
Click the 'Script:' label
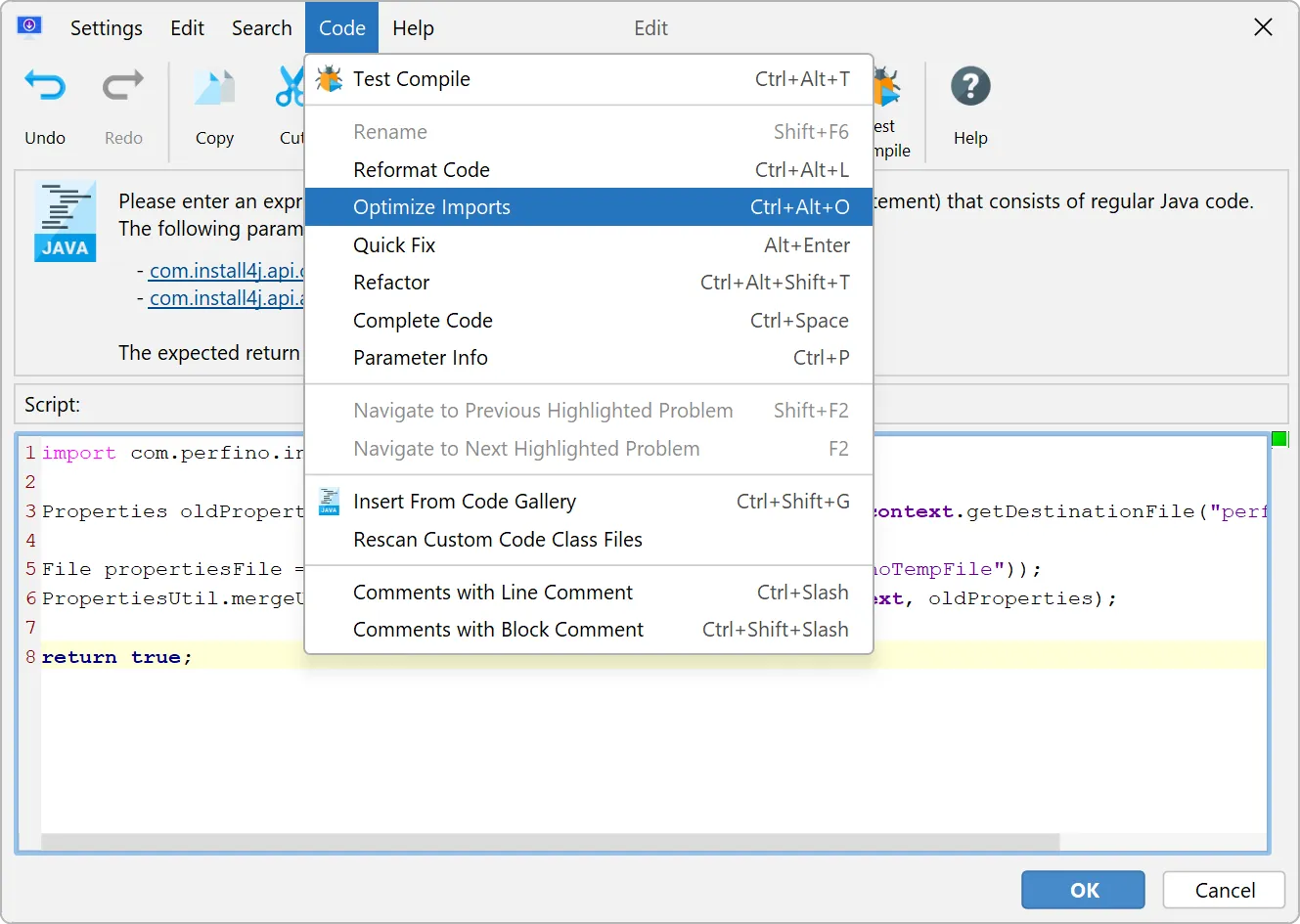pyautogui.click(x=52, y=405)
